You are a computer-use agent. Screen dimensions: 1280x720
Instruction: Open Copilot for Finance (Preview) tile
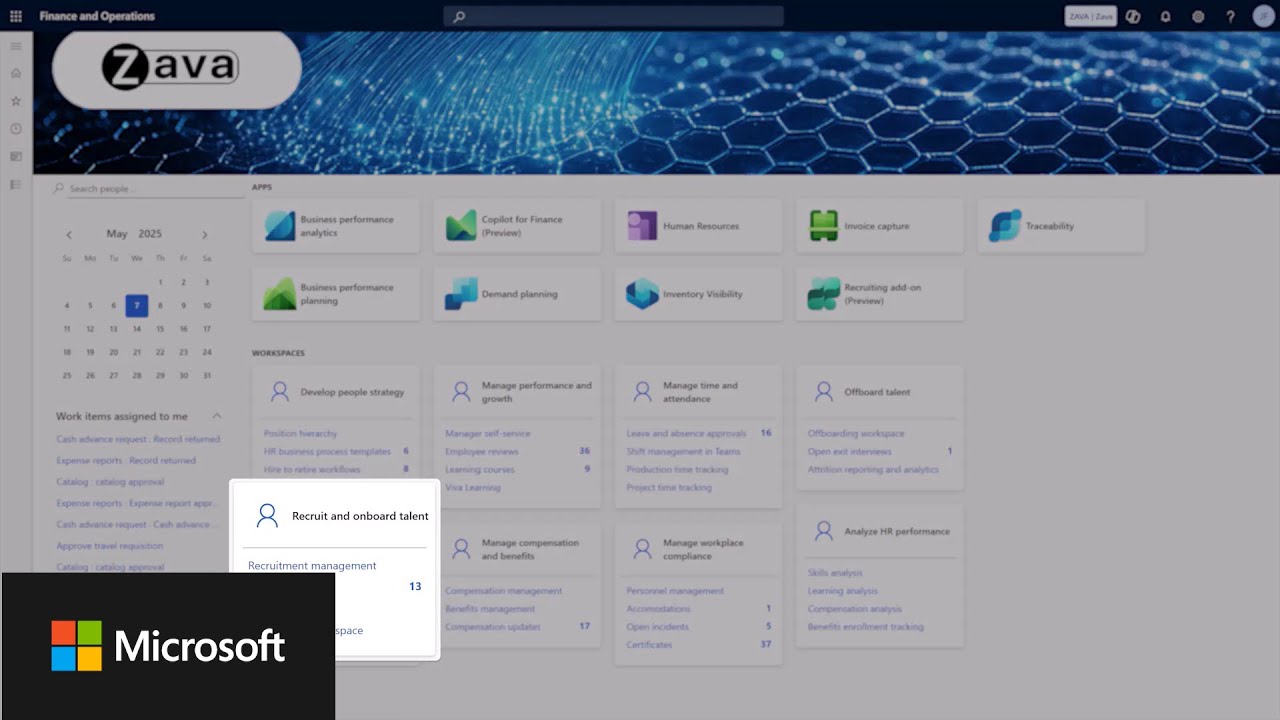[517, 226]
